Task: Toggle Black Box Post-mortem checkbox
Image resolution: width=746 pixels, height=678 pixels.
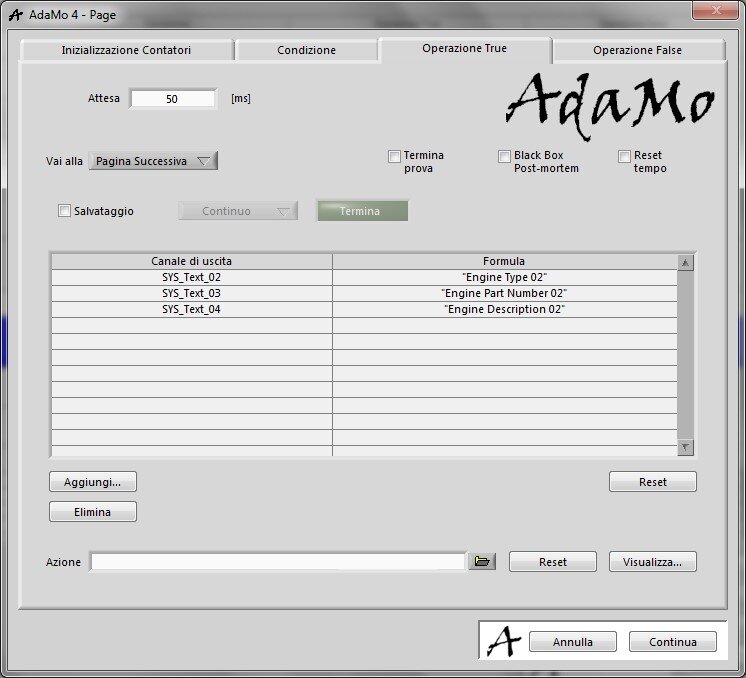Action: pos(504,156)
